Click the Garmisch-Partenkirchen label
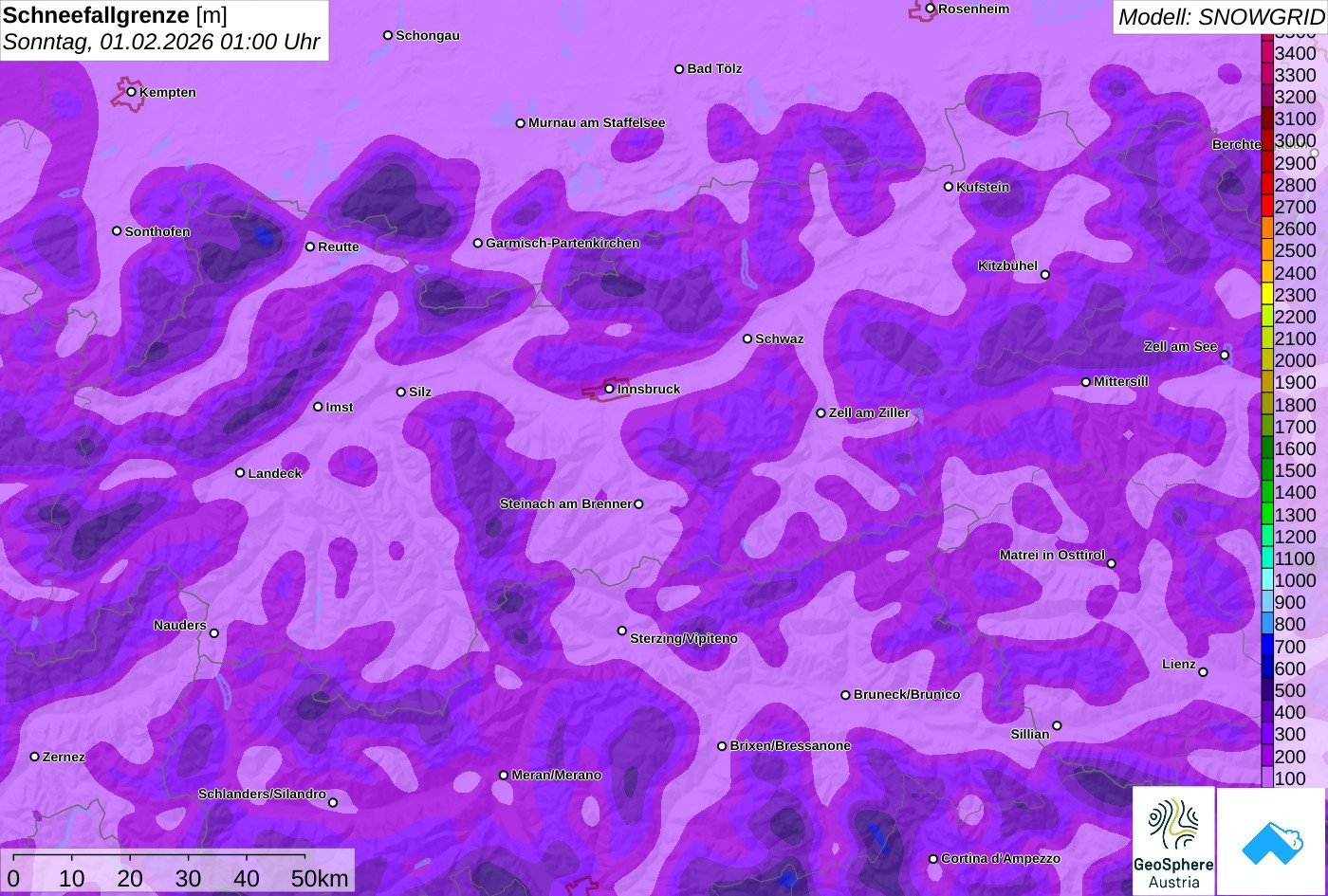1328x896 pixels. point(563,244)
